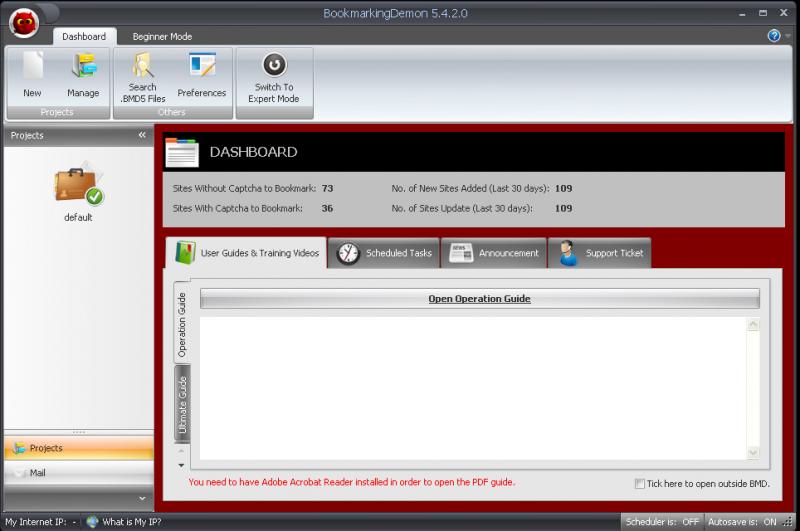Click the globe icon in the status bar
This screenshot has height=531, width=800.
point(92,522)
